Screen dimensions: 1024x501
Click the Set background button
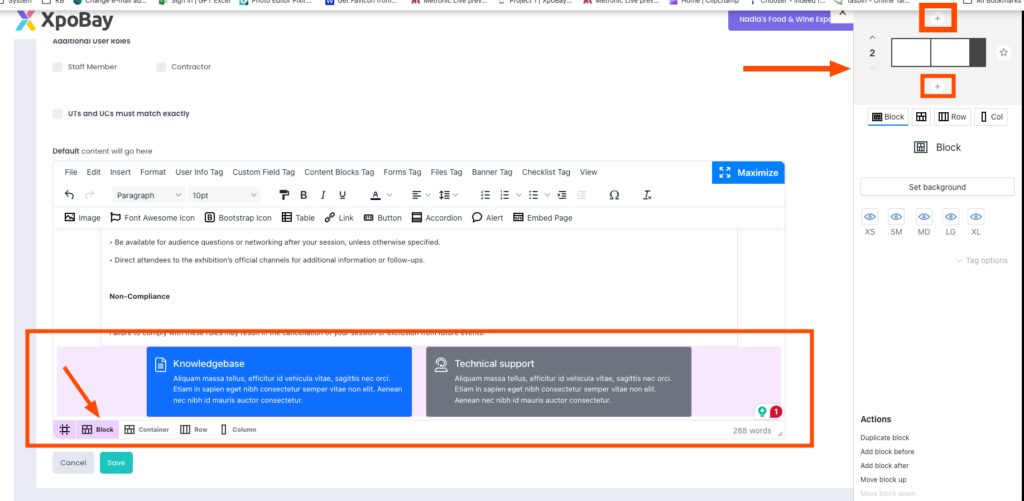pyautogui.click(x=937, y=187)
